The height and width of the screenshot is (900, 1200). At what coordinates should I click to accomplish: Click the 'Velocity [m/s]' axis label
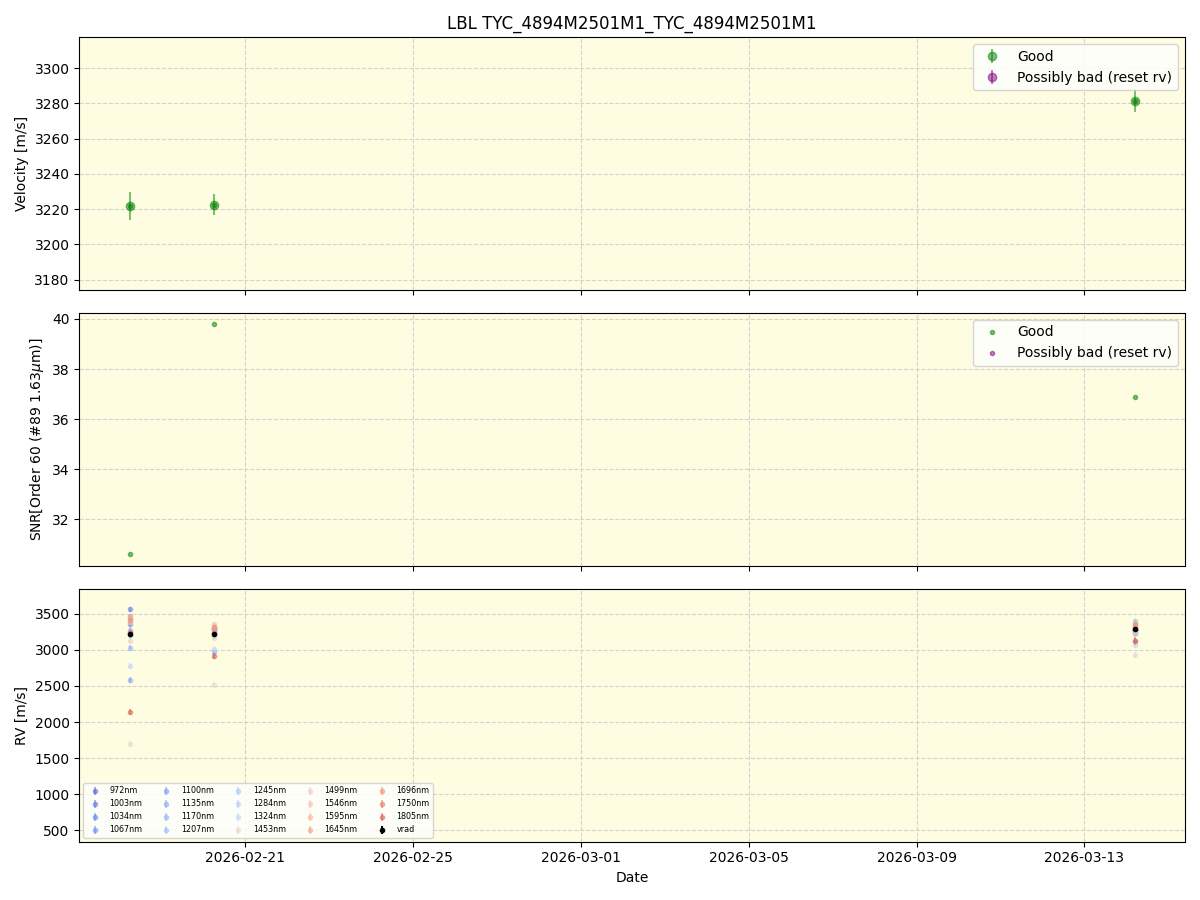click(21, 164)
